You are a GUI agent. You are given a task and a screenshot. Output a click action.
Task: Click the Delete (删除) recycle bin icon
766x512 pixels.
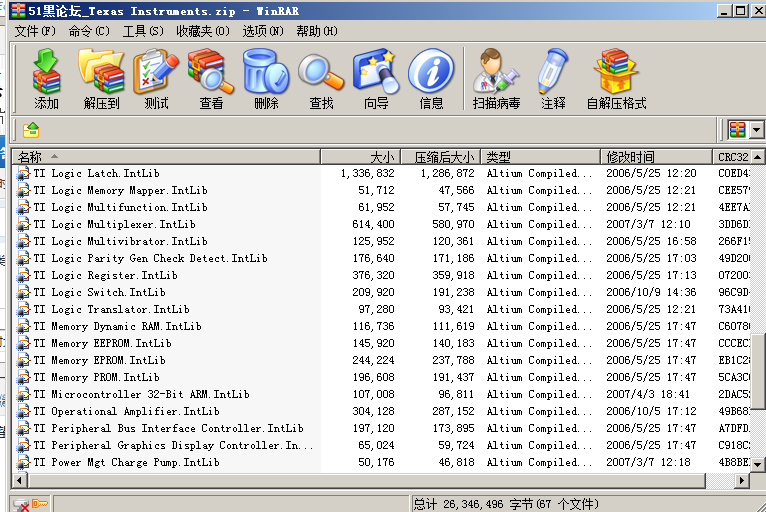pos(266,78)
